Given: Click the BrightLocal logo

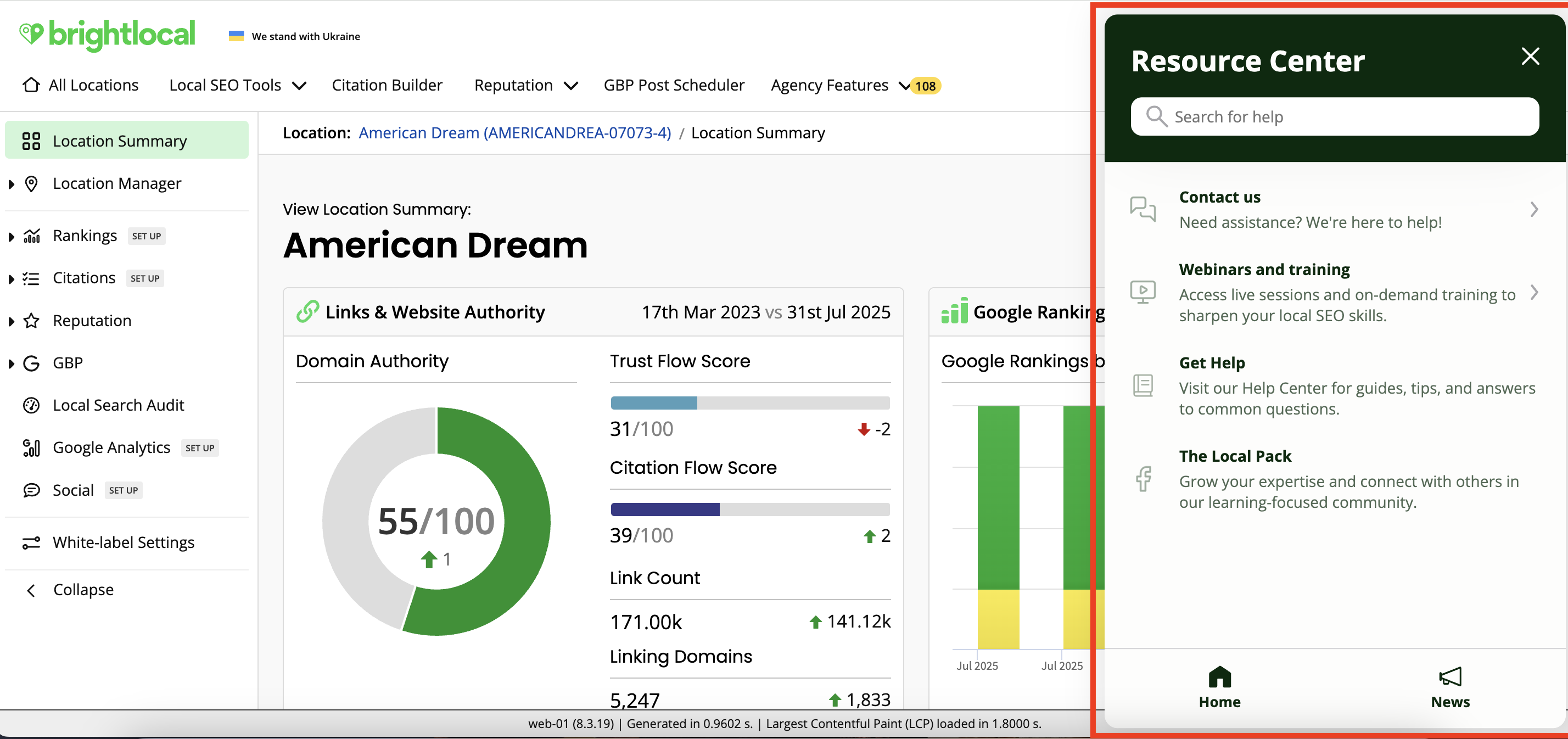Looking at the screenshot, I should point(107,35).
